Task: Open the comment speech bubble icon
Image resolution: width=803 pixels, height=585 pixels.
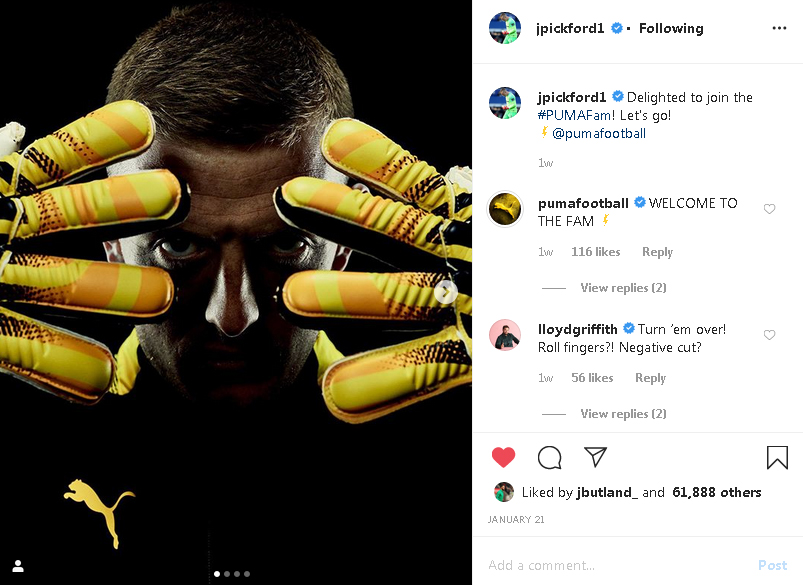Action: [550, 457]
